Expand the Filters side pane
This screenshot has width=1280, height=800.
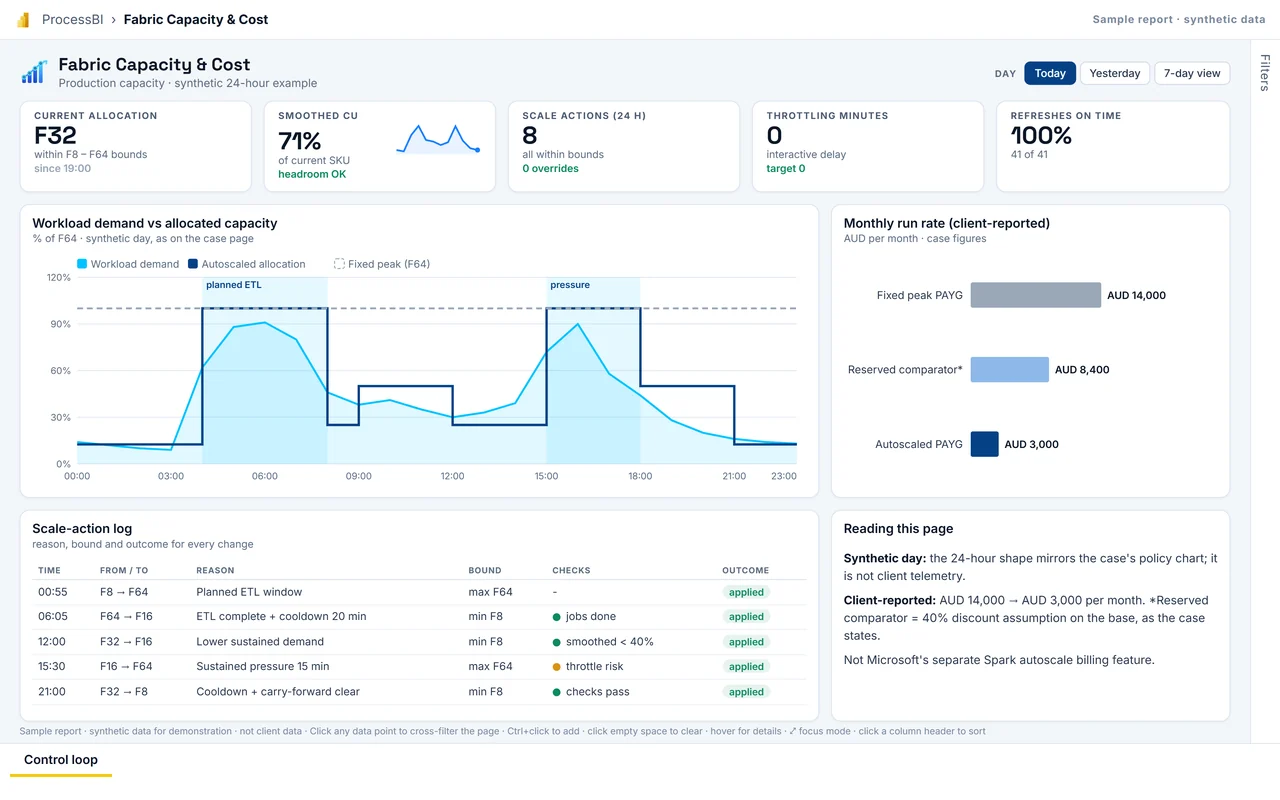tap(1265, 73)
